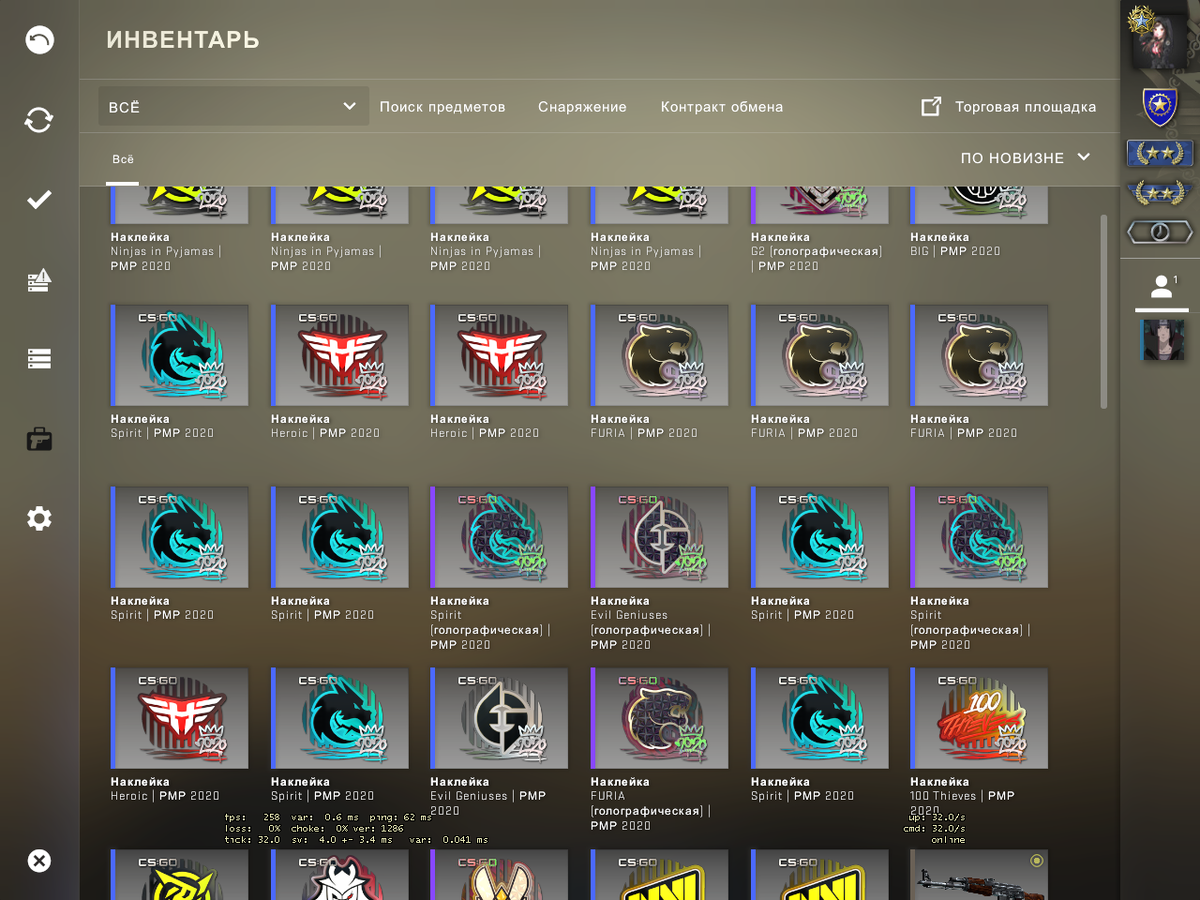Open the Торговая площадка marketplace link
Image resolution: width=1200 pixels, height=900 pixels.
point(1025,107)
